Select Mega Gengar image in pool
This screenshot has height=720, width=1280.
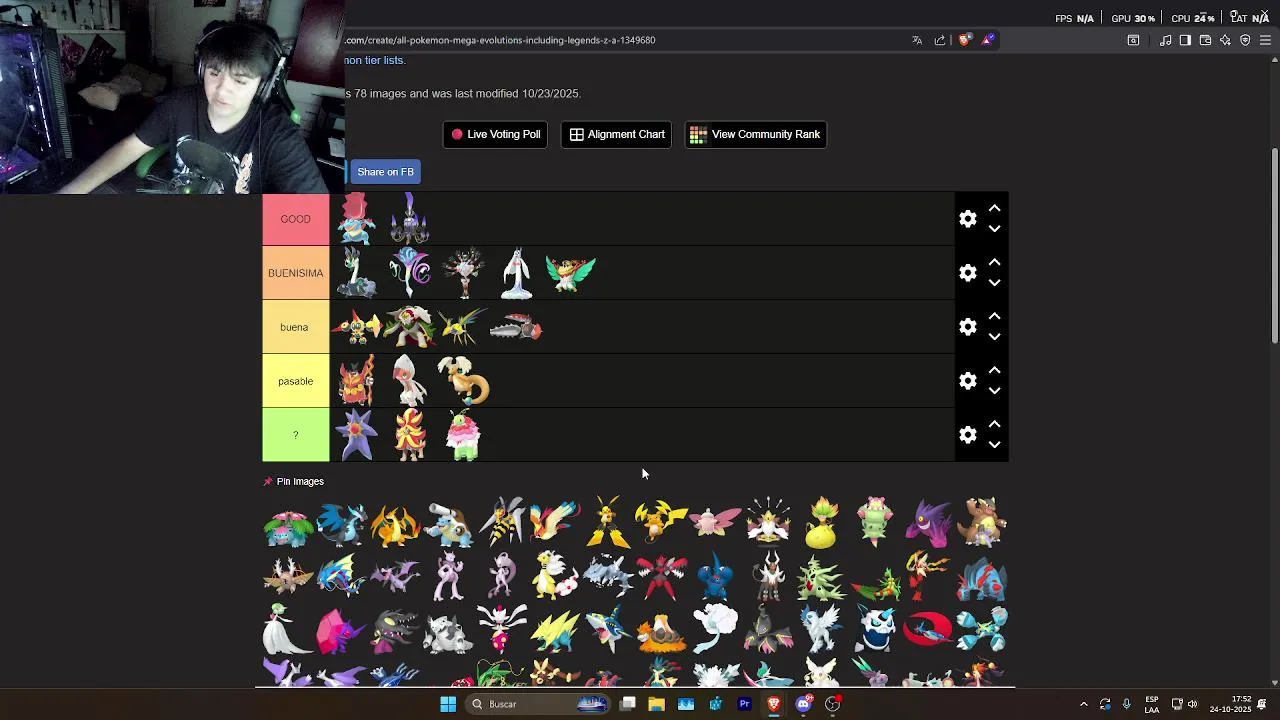928,524
